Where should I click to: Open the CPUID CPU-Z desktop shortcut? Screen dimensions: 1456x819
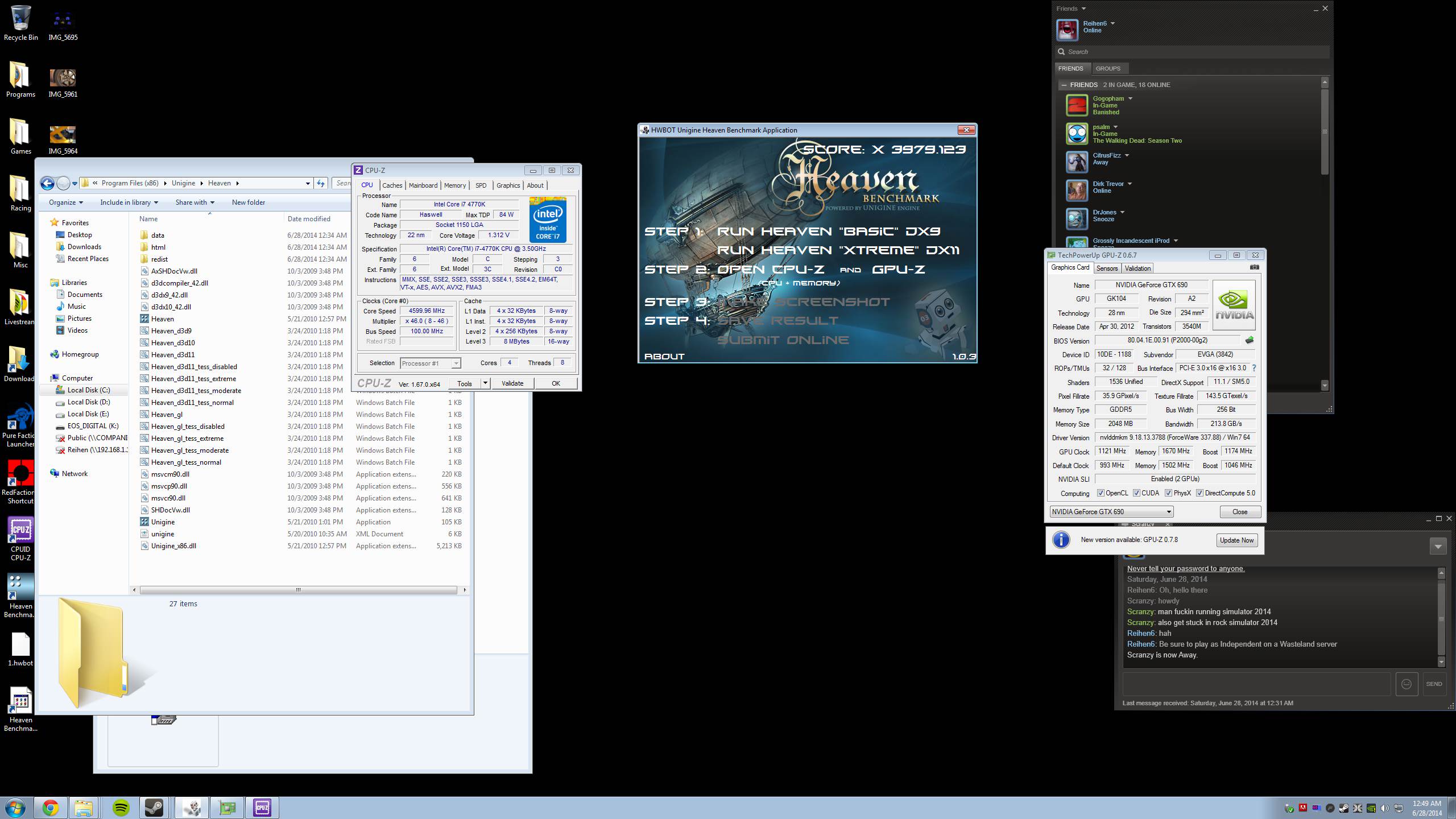(x=20, y=539)
